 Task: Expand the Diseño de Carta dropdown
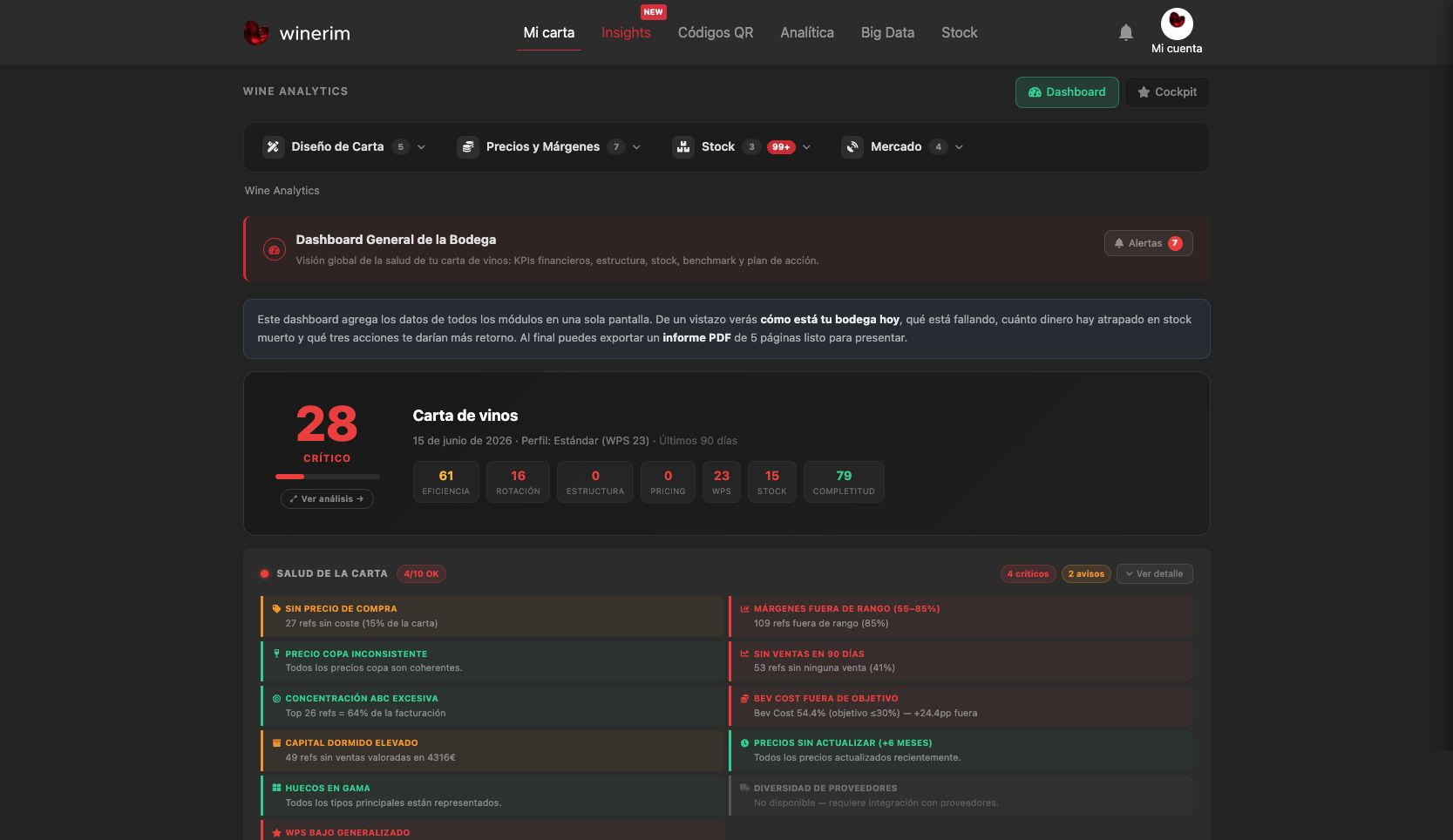click(x=422, y=147)
